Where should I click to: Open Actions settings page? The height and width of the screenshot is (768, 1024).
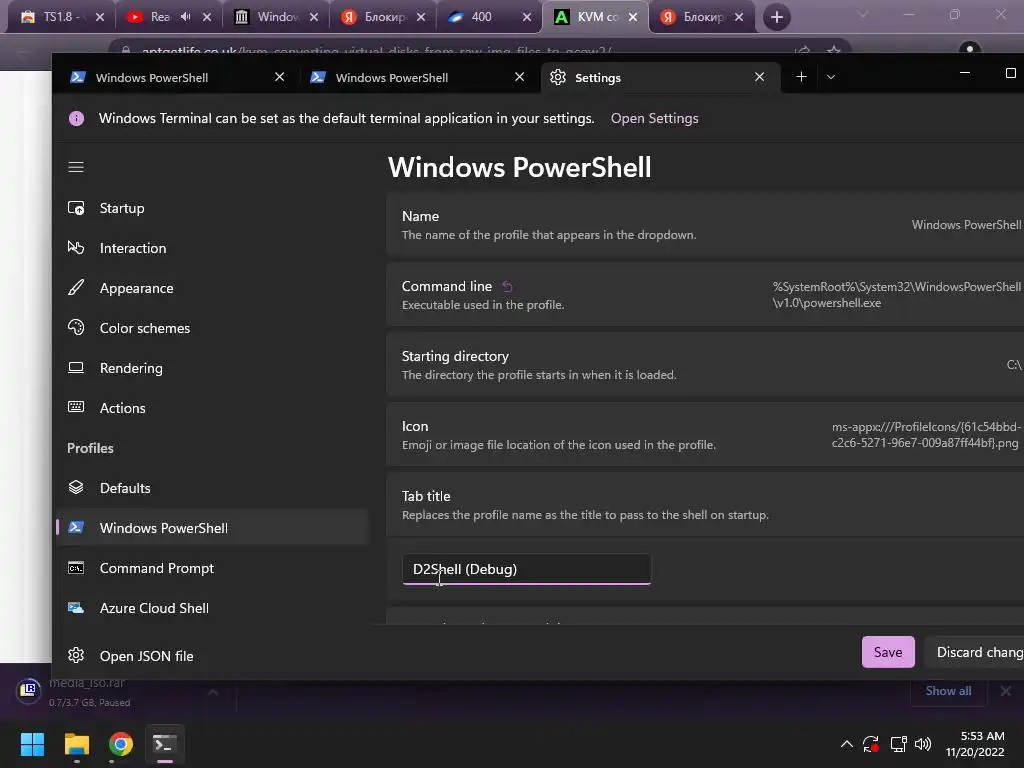point(212,408)
